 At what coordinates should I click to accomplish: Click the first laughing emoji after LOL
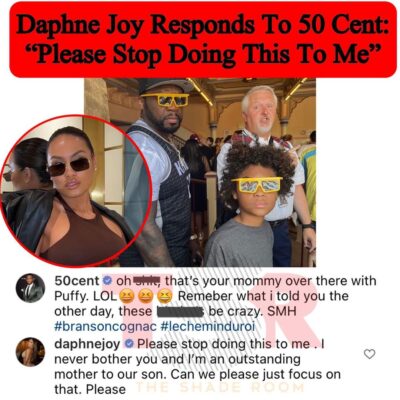[x=128, y=296]
